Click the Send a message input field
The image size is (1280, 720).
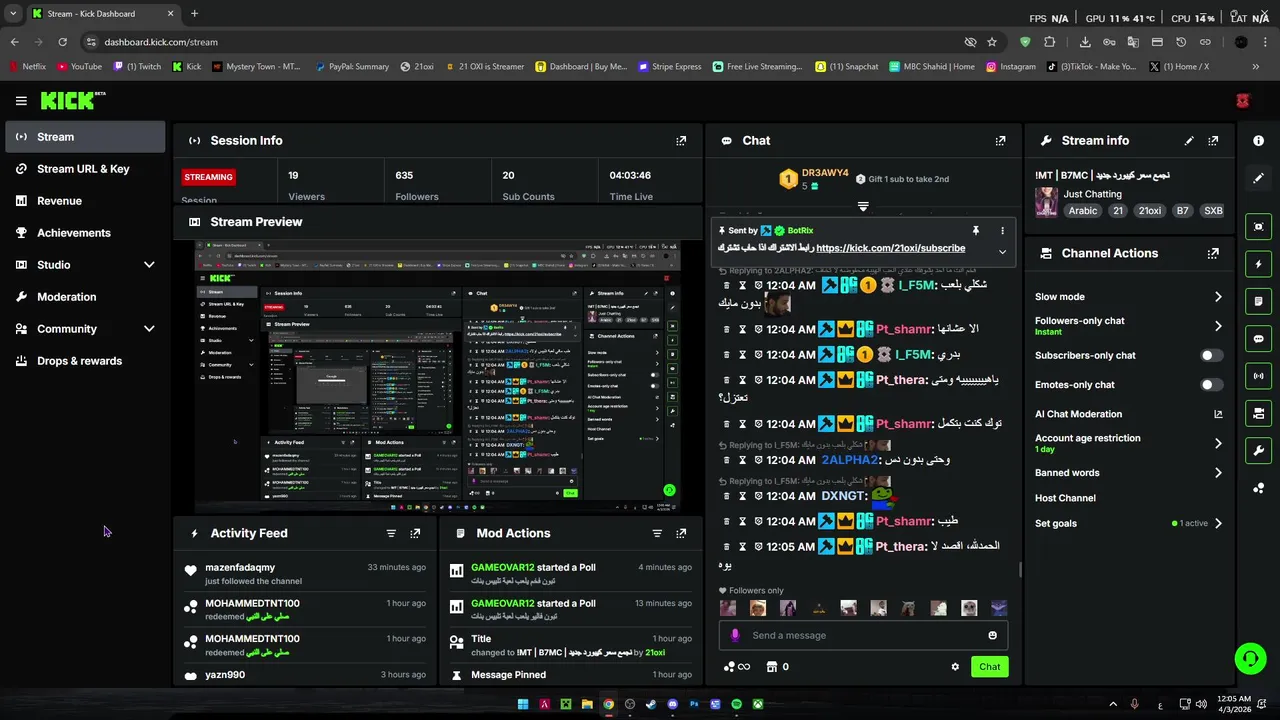click(x=863, y=635)
